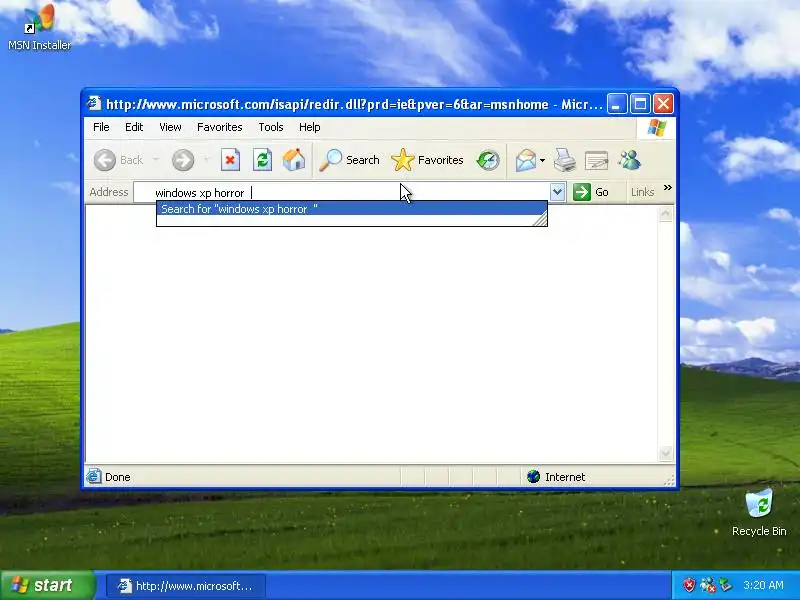Click the 'Done' status bar text
The height and width of the screenshot is (600, 800).
(117, 477)
